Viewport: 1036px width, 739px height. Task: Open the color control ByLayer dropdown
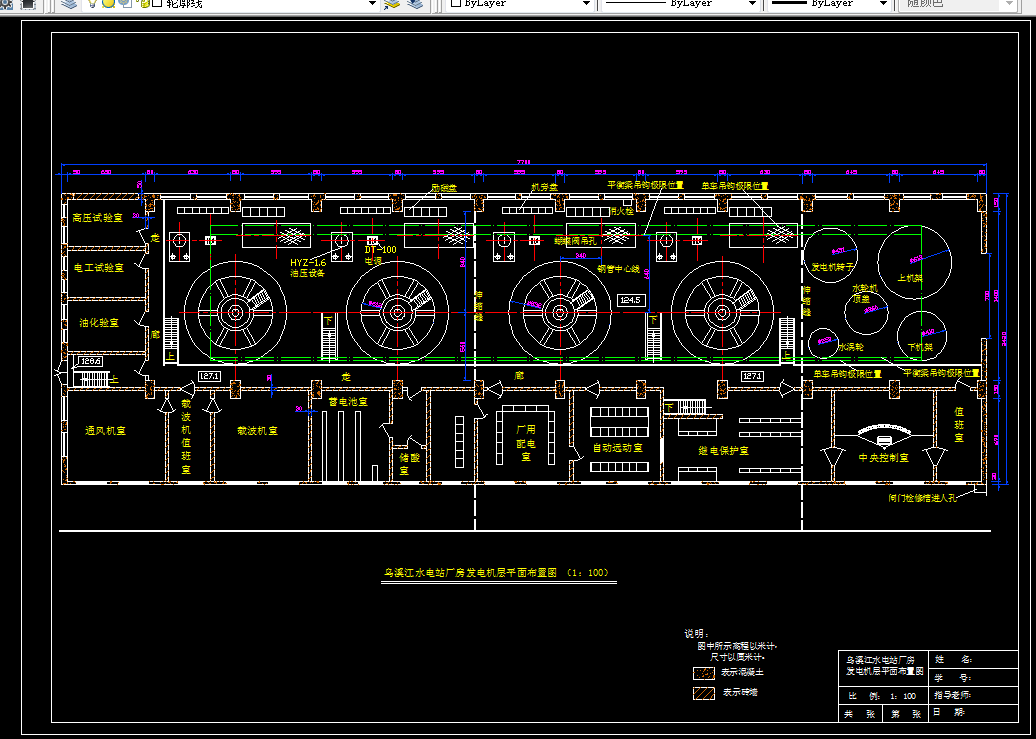click(586, 3)
